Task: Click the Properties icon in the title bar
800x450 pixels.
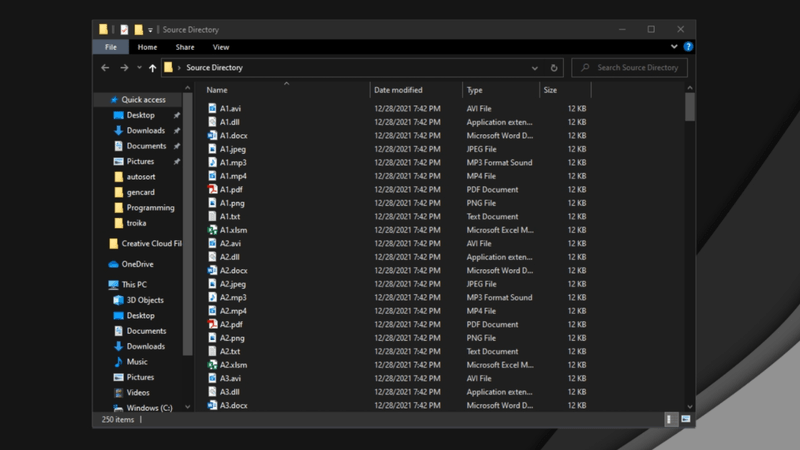Action: coord(124,30)
